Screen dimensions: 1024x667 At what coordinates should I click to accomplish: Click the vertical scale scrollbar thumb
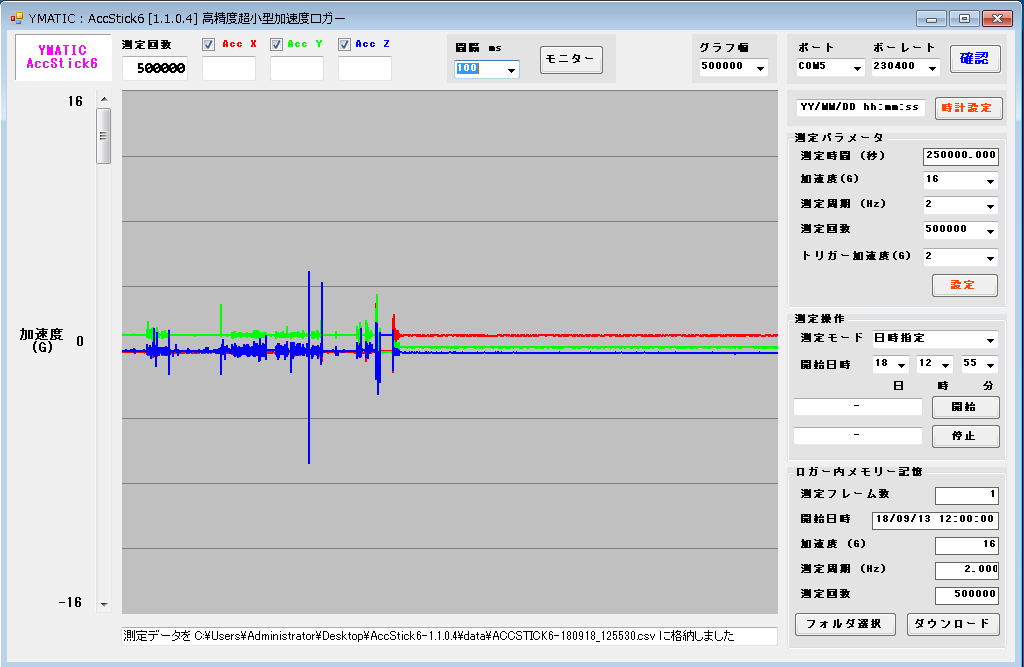point(103,136)
